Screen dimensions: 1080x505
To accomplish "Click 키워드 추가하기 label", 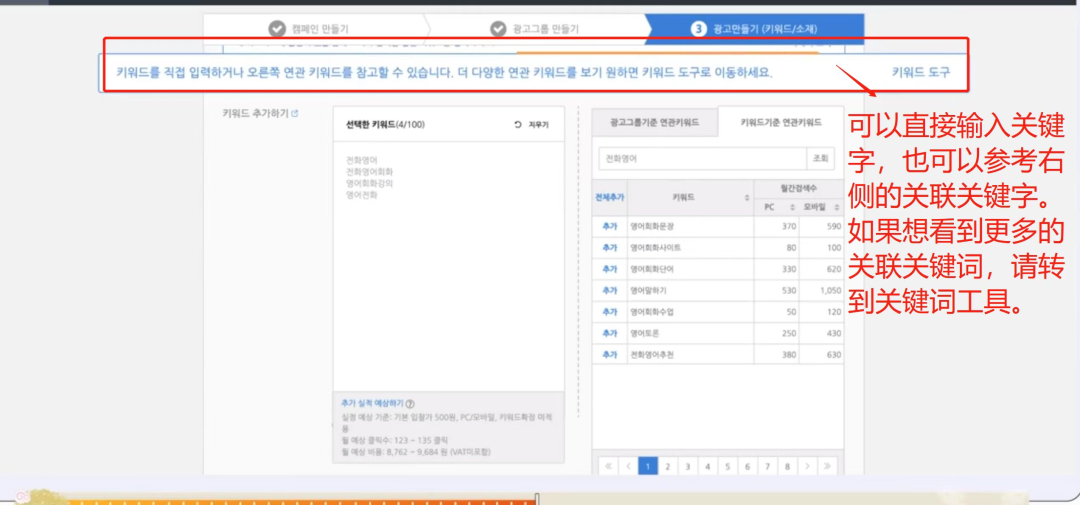I will [255, 113].
